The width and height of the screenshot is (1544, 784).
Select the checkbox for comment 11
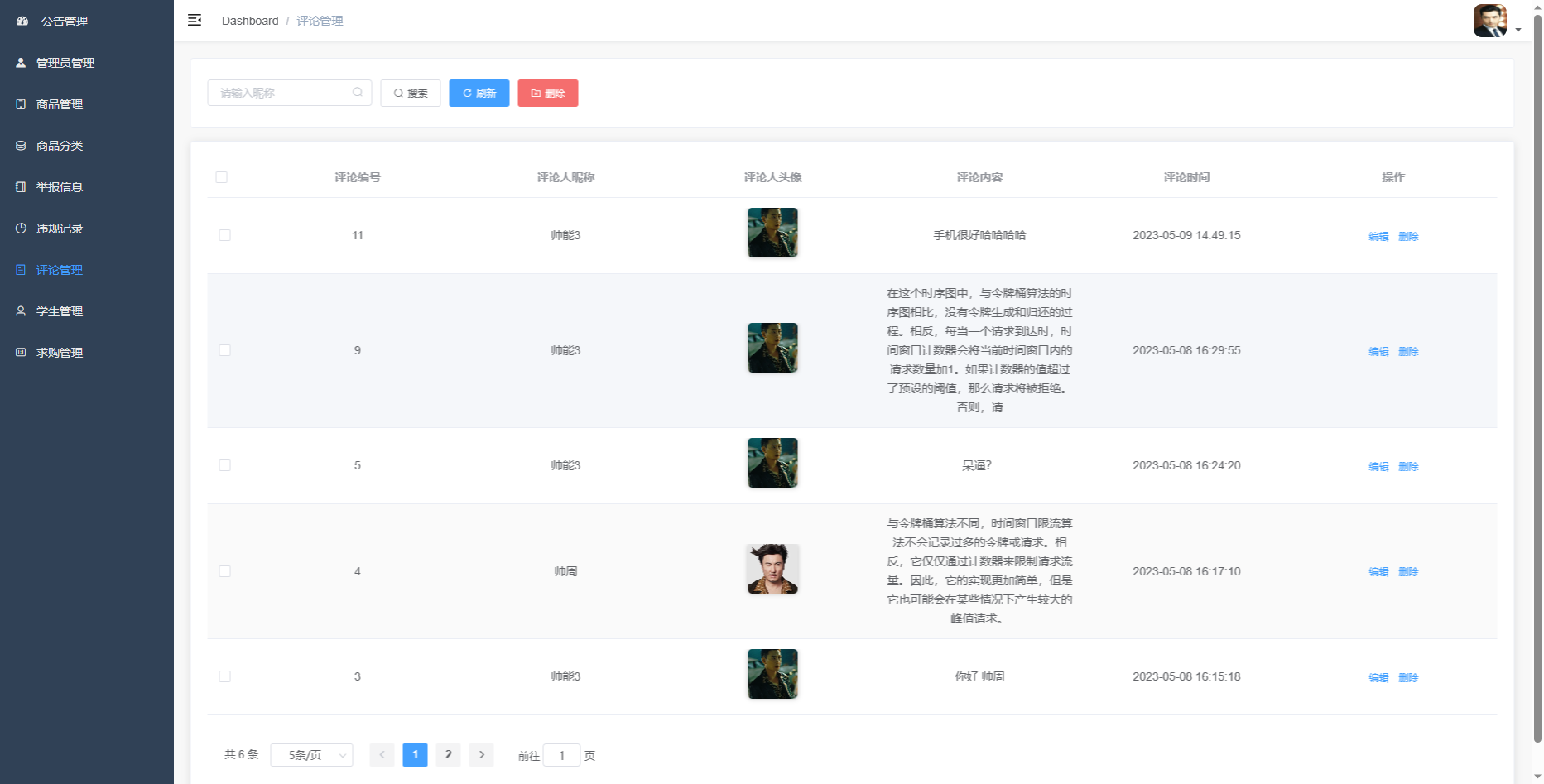tap(224, 235)
